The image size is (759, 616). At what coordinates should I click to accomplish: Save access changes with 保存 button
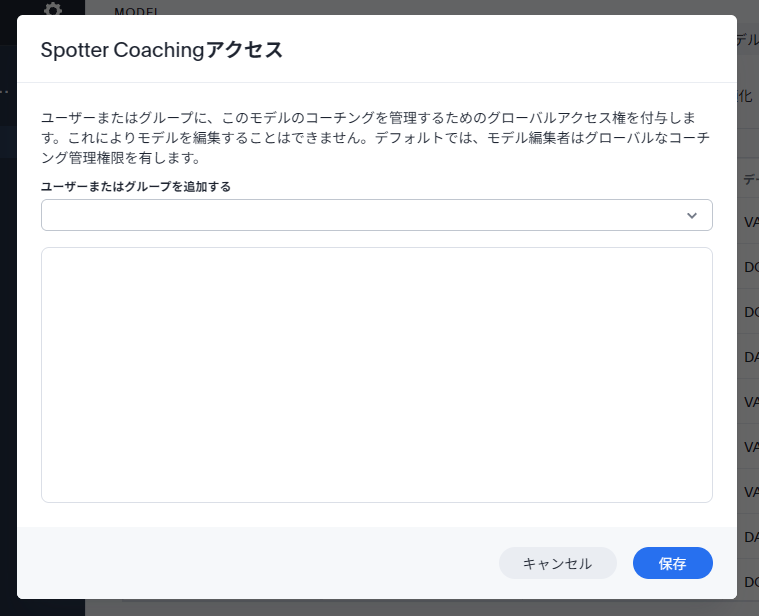coord(672,563)
